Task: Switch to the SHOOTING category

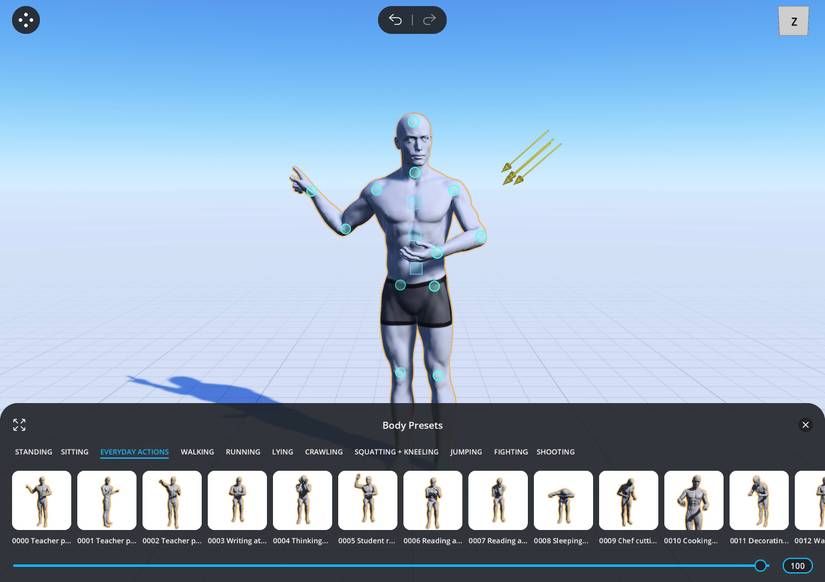Action: (555, 450)
